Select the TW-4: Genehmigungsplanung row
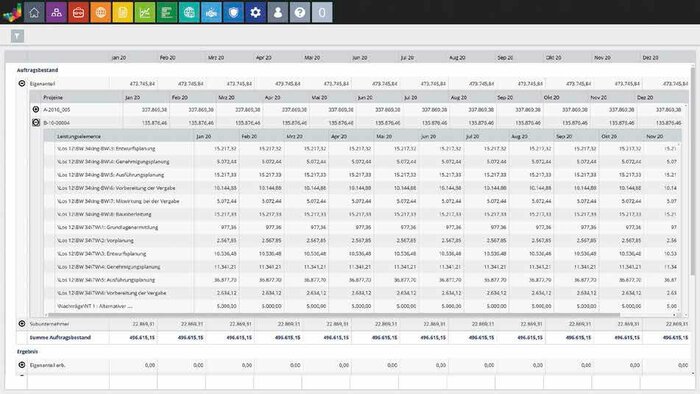This screenshot has height=394, width=700. click(x=362, y=267)
